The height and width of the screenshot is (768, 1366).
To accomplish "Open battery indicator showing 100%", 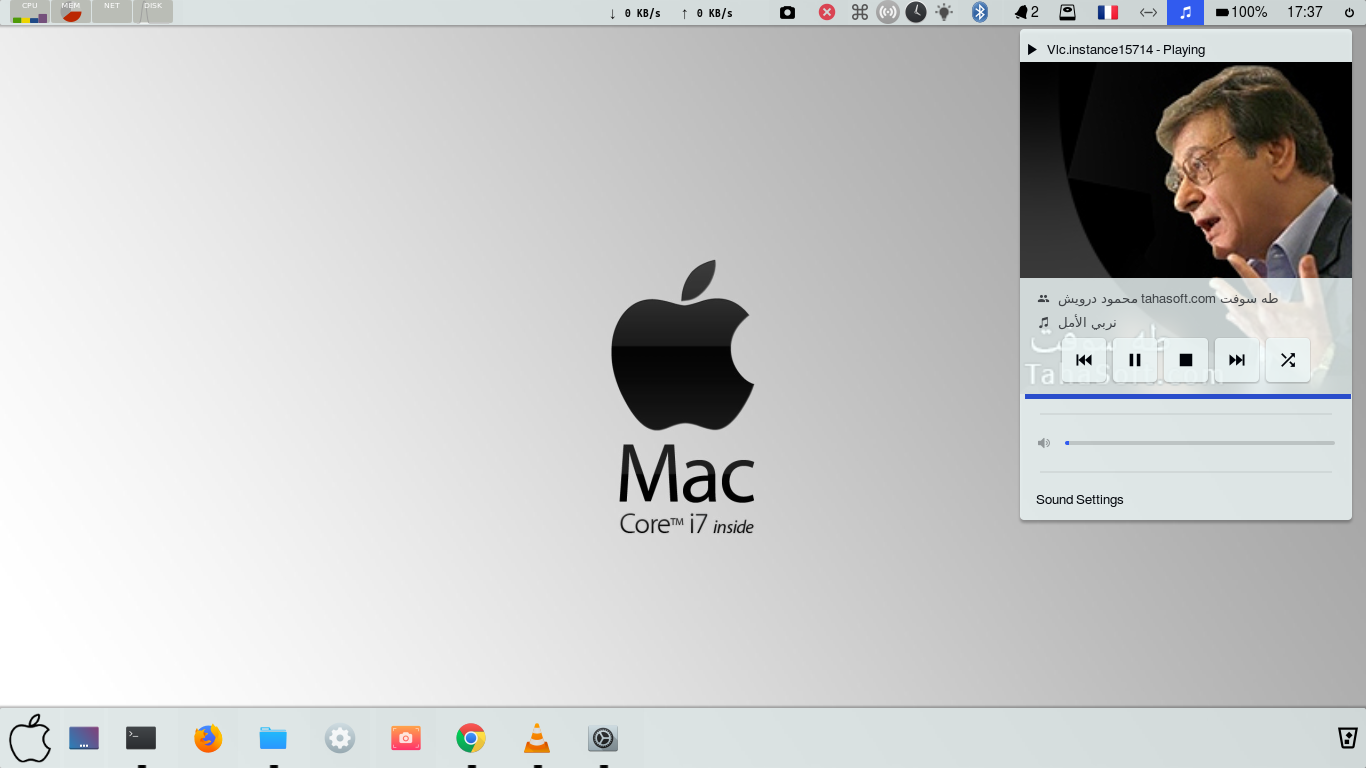I will click(1241, 12).
